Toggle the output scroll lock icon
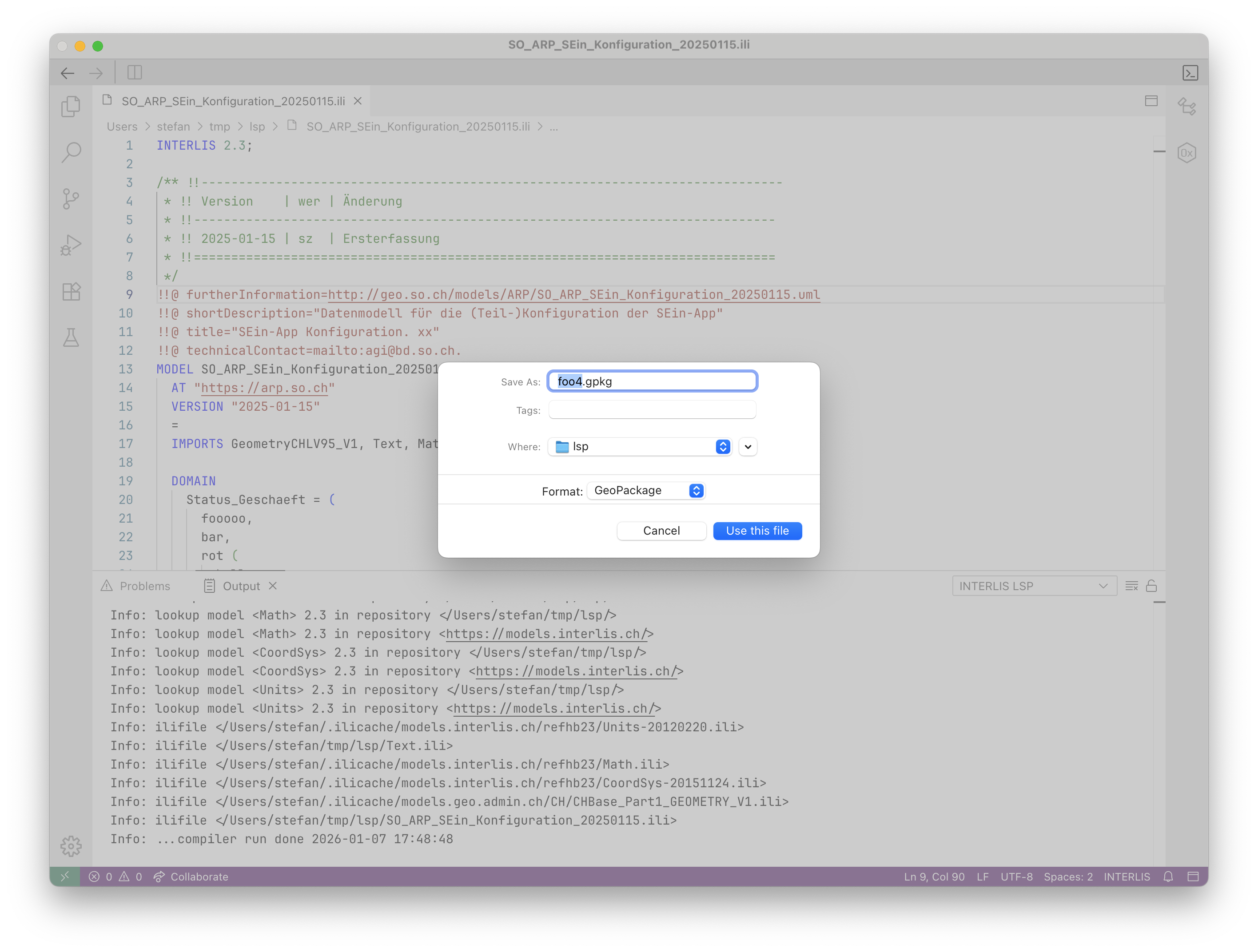 coord(1152,586)
